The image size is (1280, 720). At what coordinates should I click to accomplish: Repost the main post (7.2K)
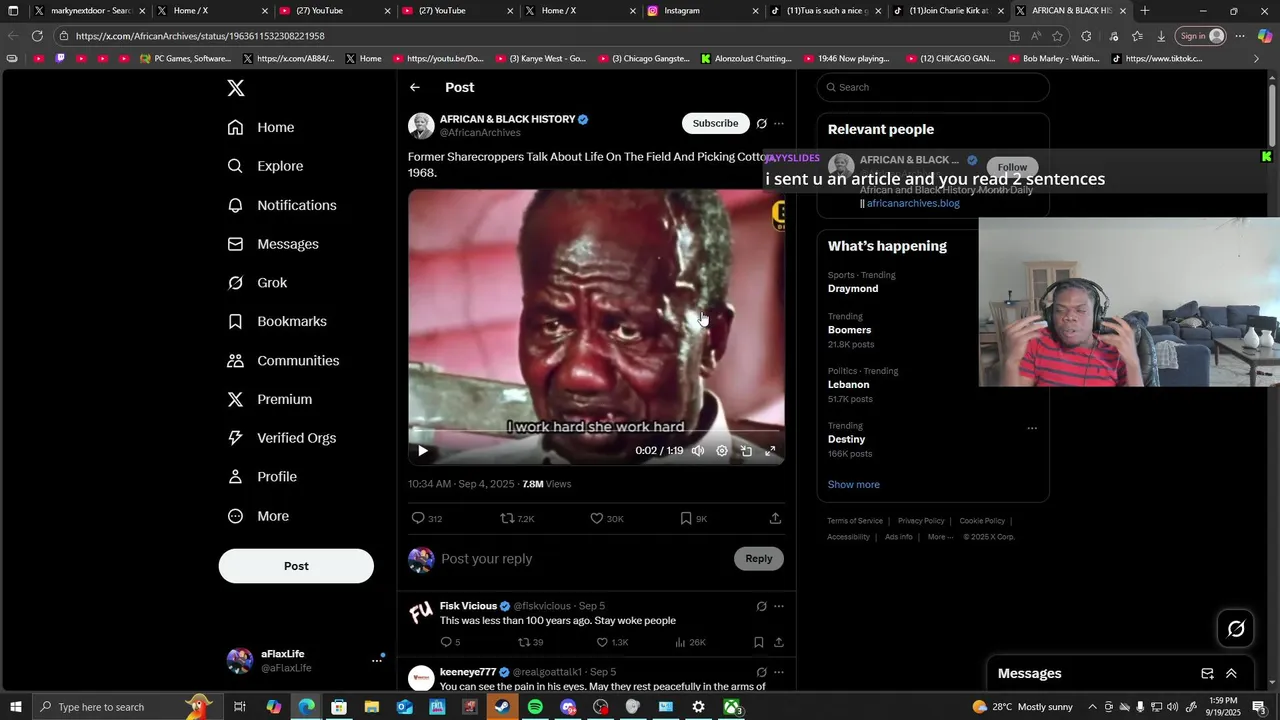(x=517, y=518)
